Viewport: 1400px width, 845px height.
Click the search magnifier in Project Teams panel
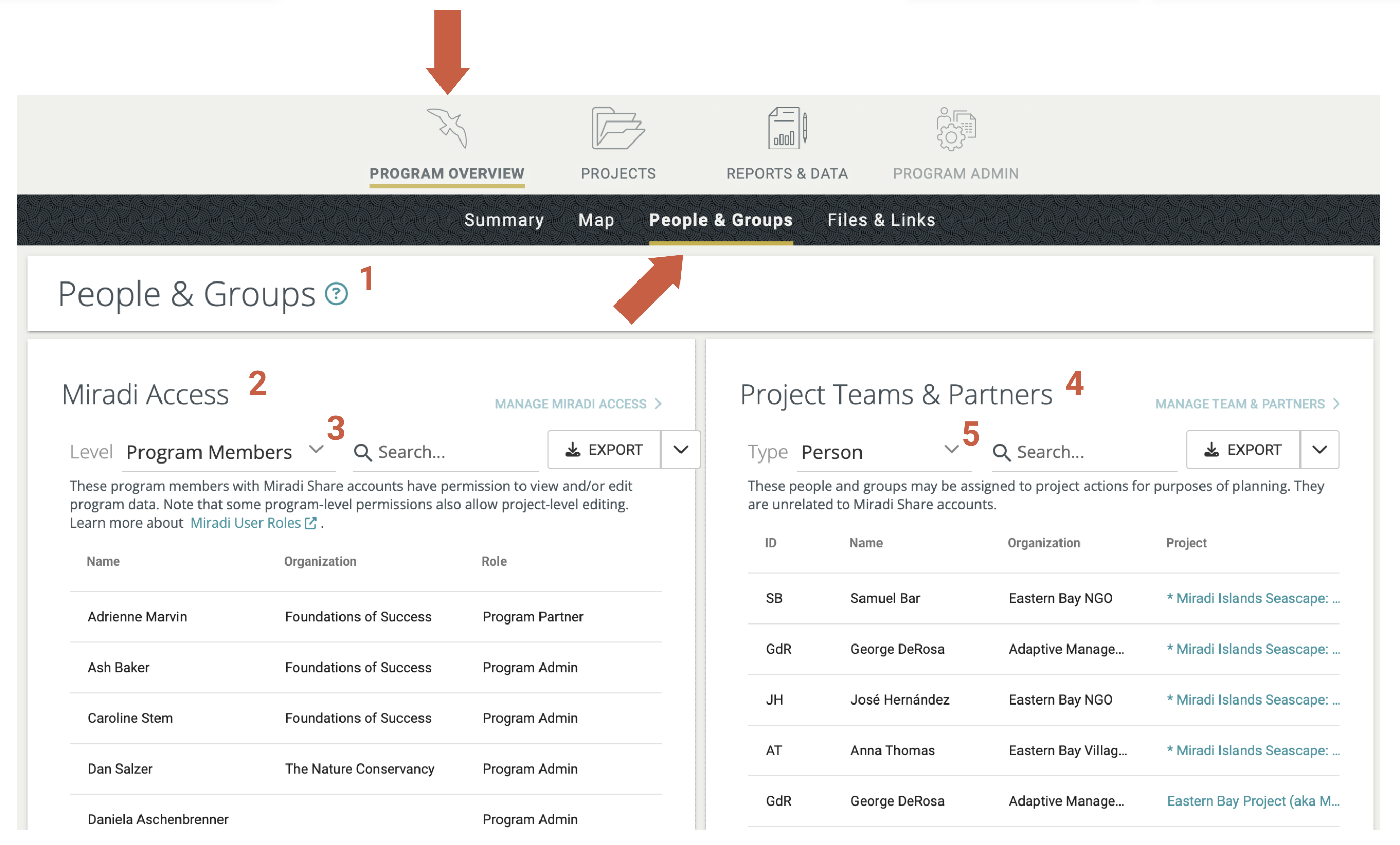coord(1002,452)
